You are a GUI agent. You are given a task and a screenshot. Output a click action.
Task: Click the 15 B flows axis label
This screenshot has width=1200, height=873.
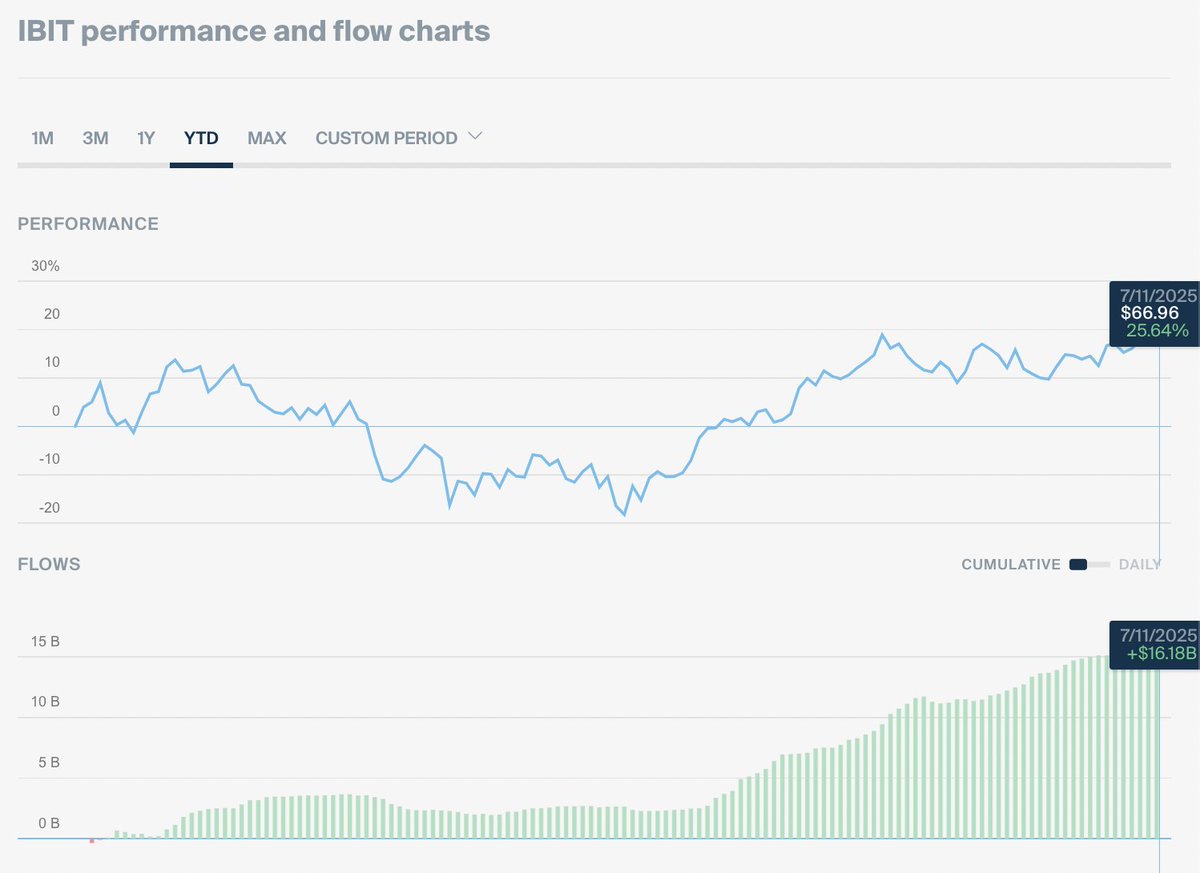(x=45, y=642)
